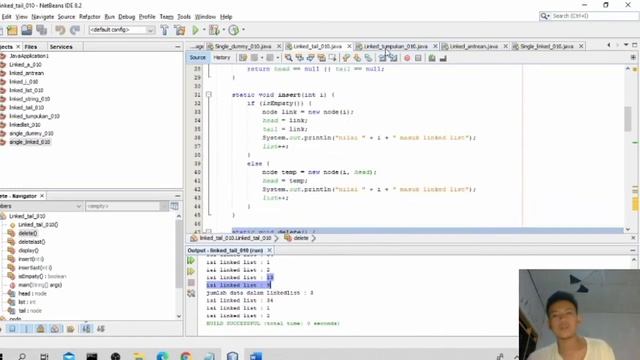The width and height of the screenshot is (640, 360).
Task: Open the Linked_antrean.java editor tab
Action: tap(473, 46)
